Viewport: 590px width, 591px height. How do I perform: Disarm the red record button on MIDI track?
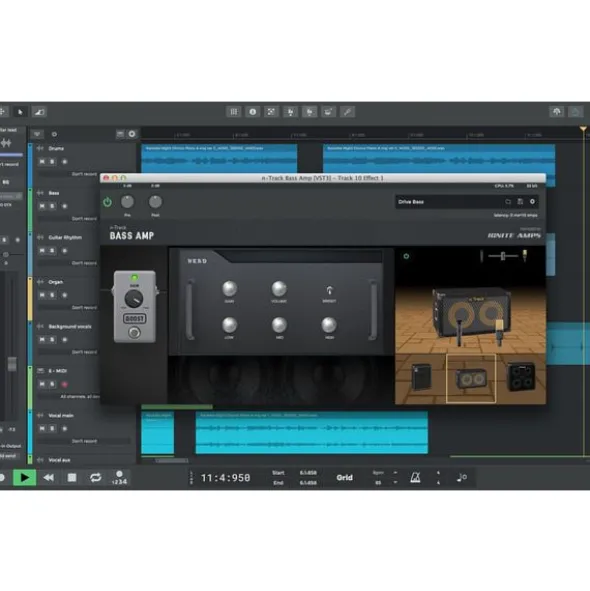pyautogui.click(x=64, y=384)
